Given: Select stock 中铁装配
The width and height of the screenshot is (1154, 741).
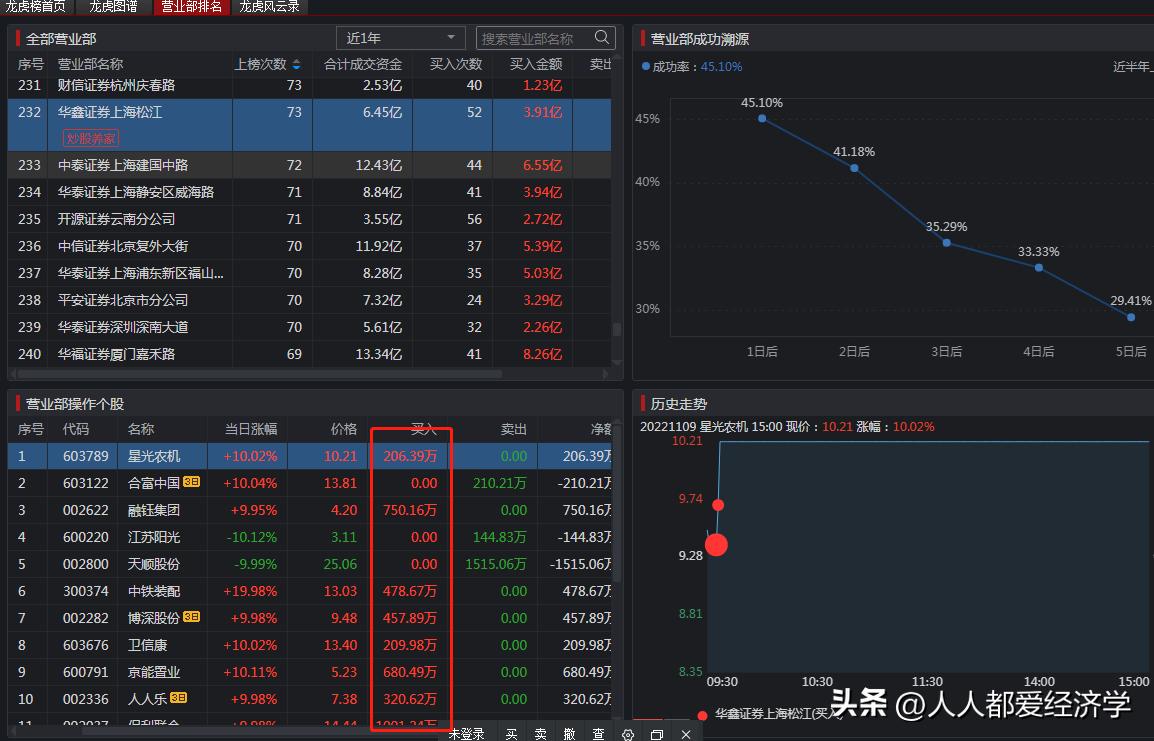Looking at the screenshot, I should (154, 591).
